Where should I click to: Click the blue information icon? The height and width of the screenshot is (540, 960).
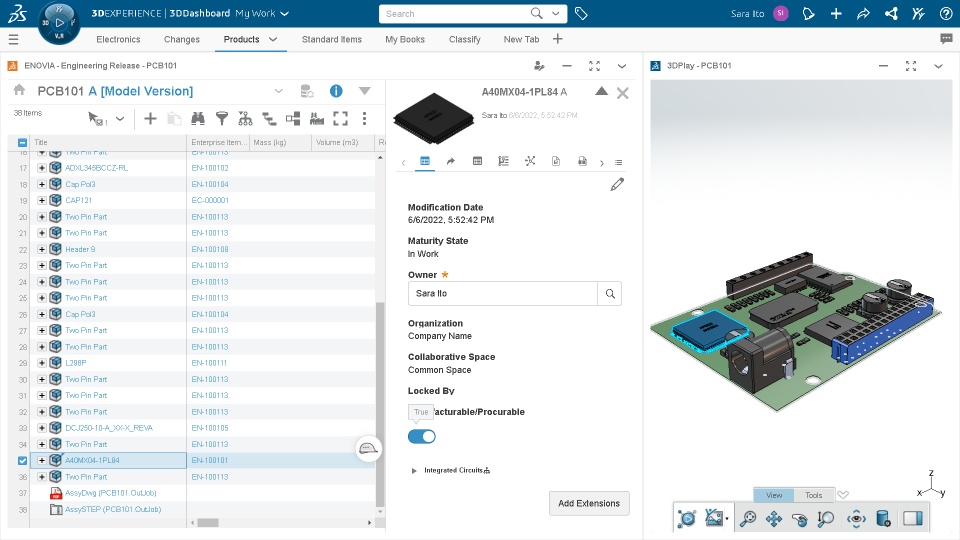pos(336,91)
